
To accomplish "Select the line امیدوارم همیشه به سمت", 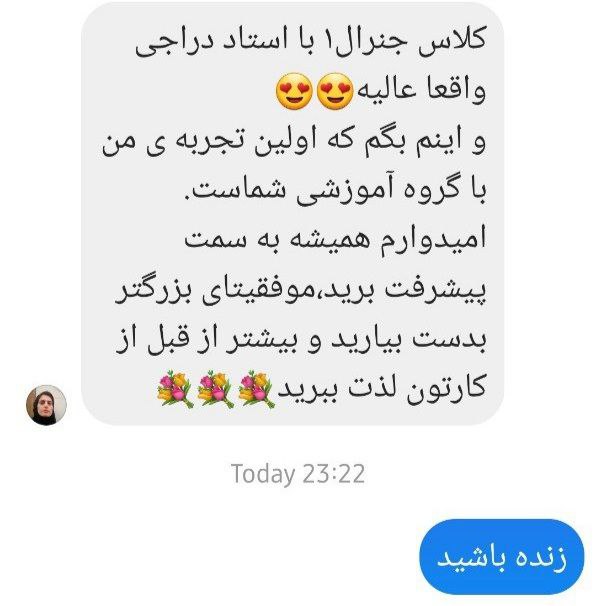I will click(x=335, y=240).
